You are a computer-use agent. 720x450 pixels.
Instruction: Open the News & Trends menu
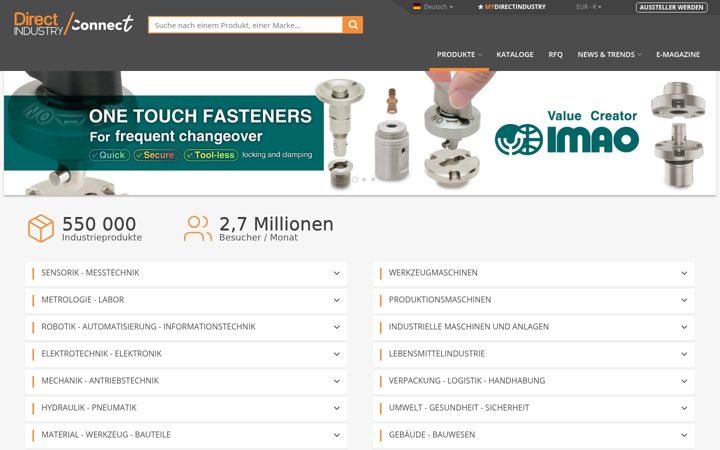click(609, 54)
